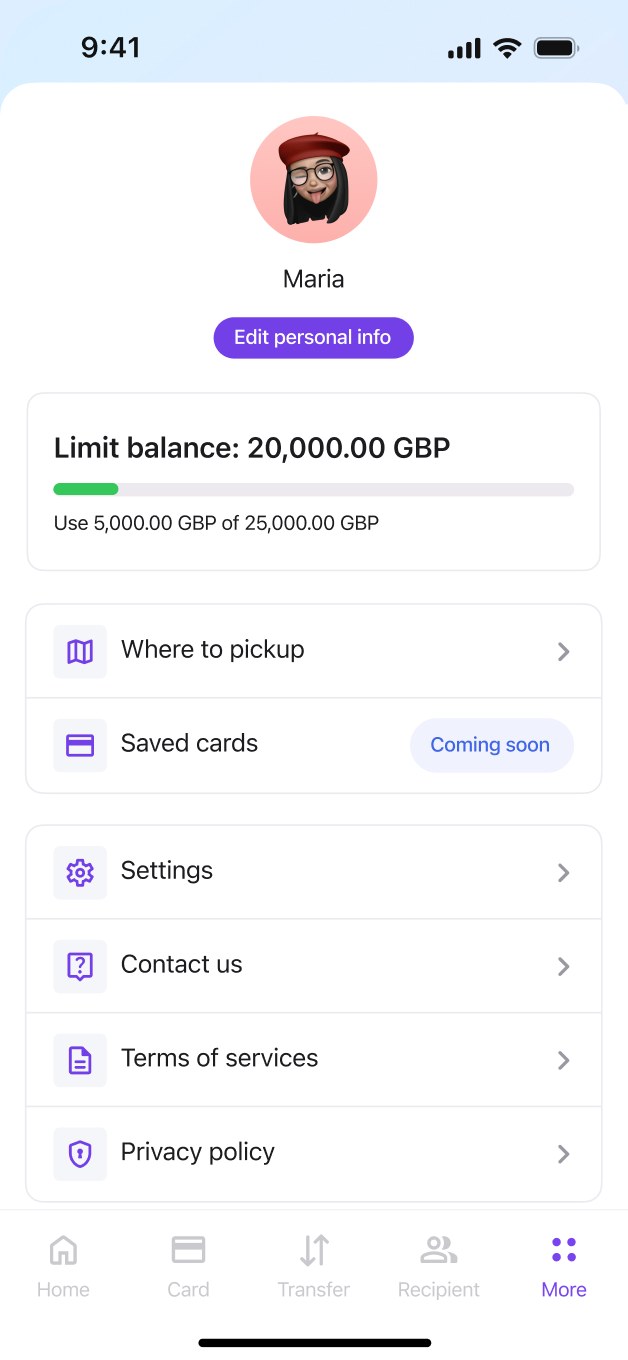Tap the gear icon next to Settings

80,872
